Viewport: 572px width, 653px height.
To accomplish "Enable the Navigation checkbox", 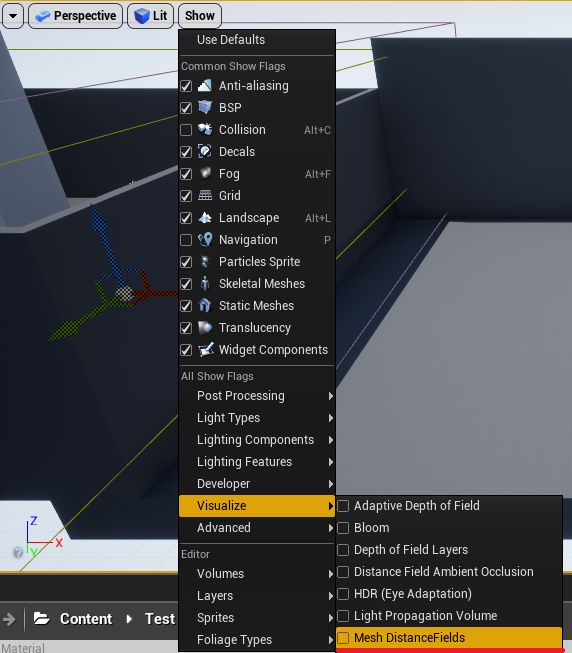I will coord(186,240).
